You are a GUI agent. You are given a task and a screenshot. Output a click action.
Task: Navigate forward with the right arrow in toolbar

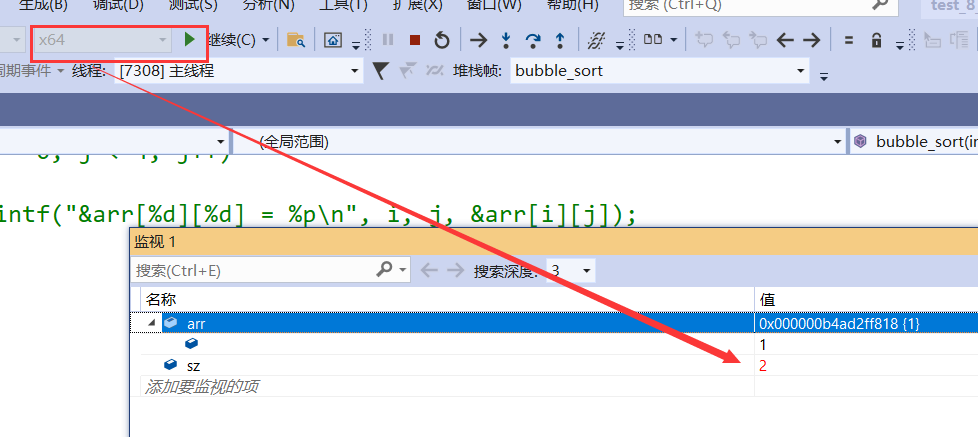click(811, 41)
